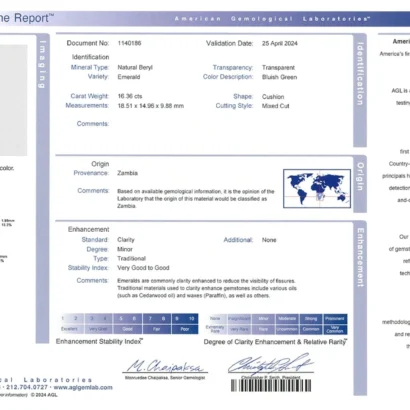Click the "Document No:" label

(x=88, y=43)
